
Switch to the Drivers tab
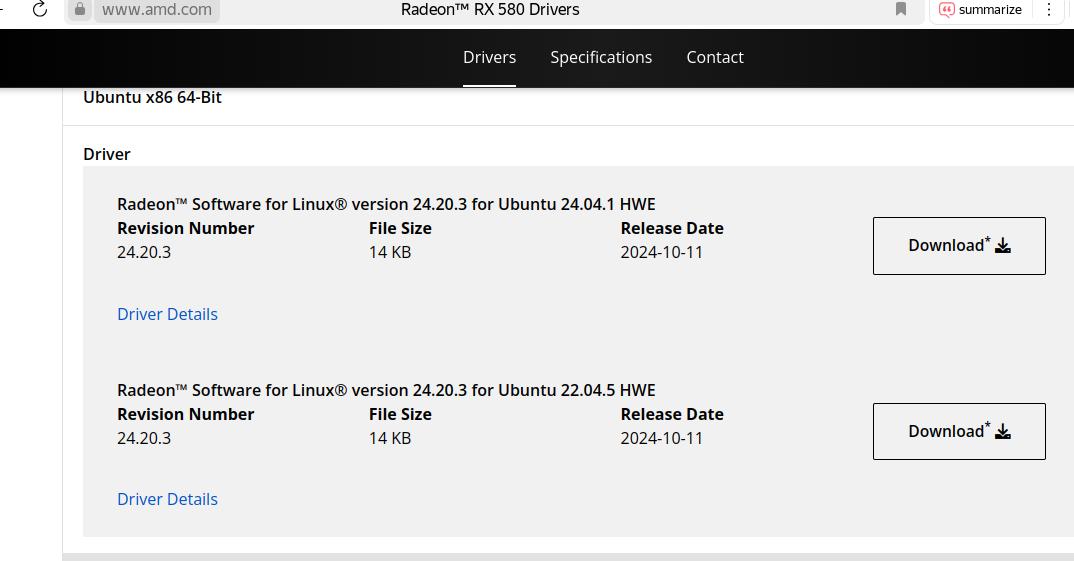pyautogui.click(x=489, y=58)
